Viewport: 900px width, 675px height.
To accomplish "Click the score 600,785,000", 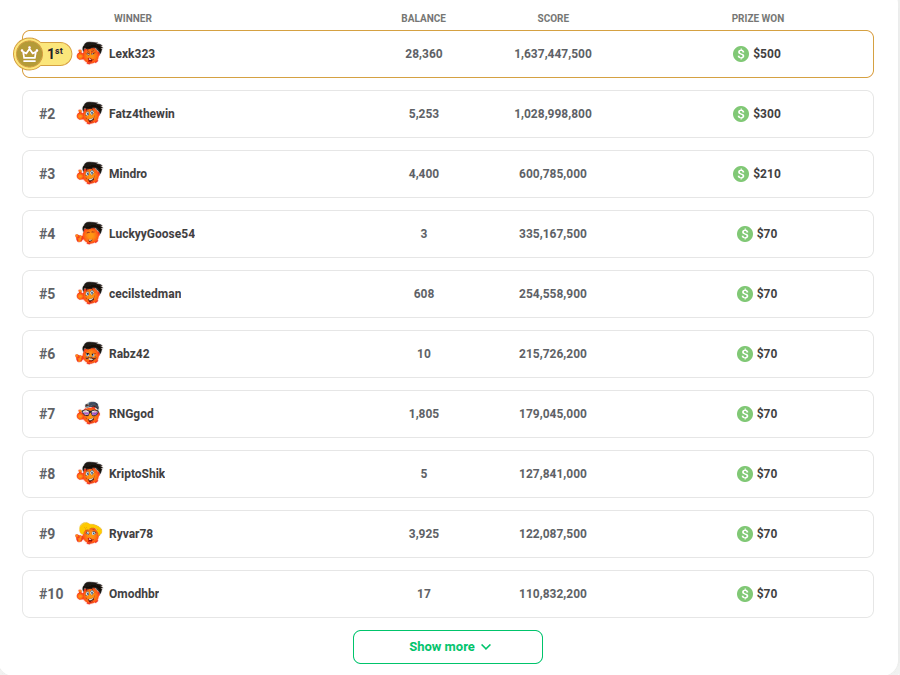I will pos(553,174).
